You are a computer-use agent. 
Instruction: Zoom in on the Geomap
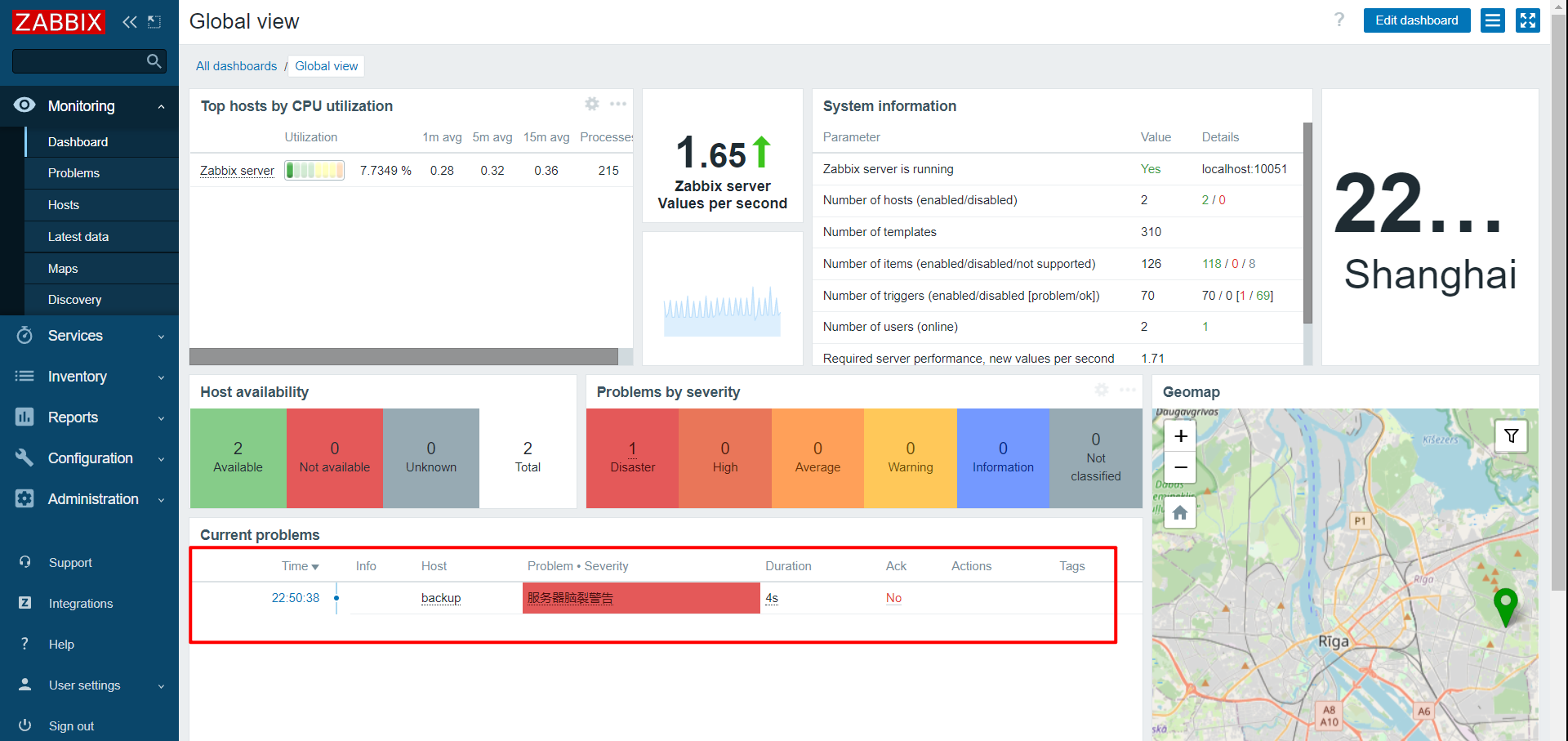[1180, 436]
